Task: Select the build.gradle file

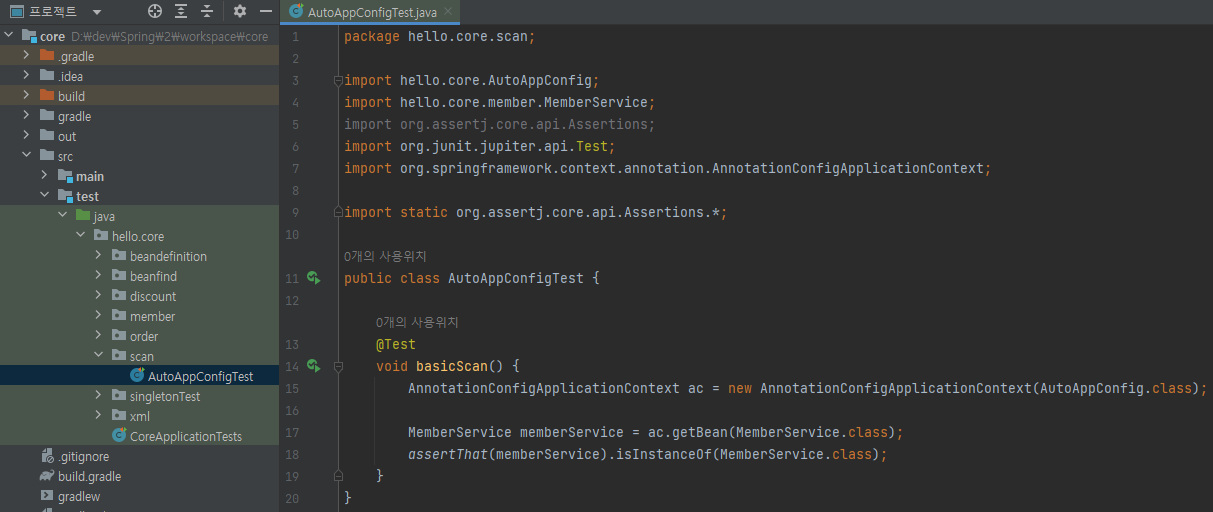Action: pos(140,476)
